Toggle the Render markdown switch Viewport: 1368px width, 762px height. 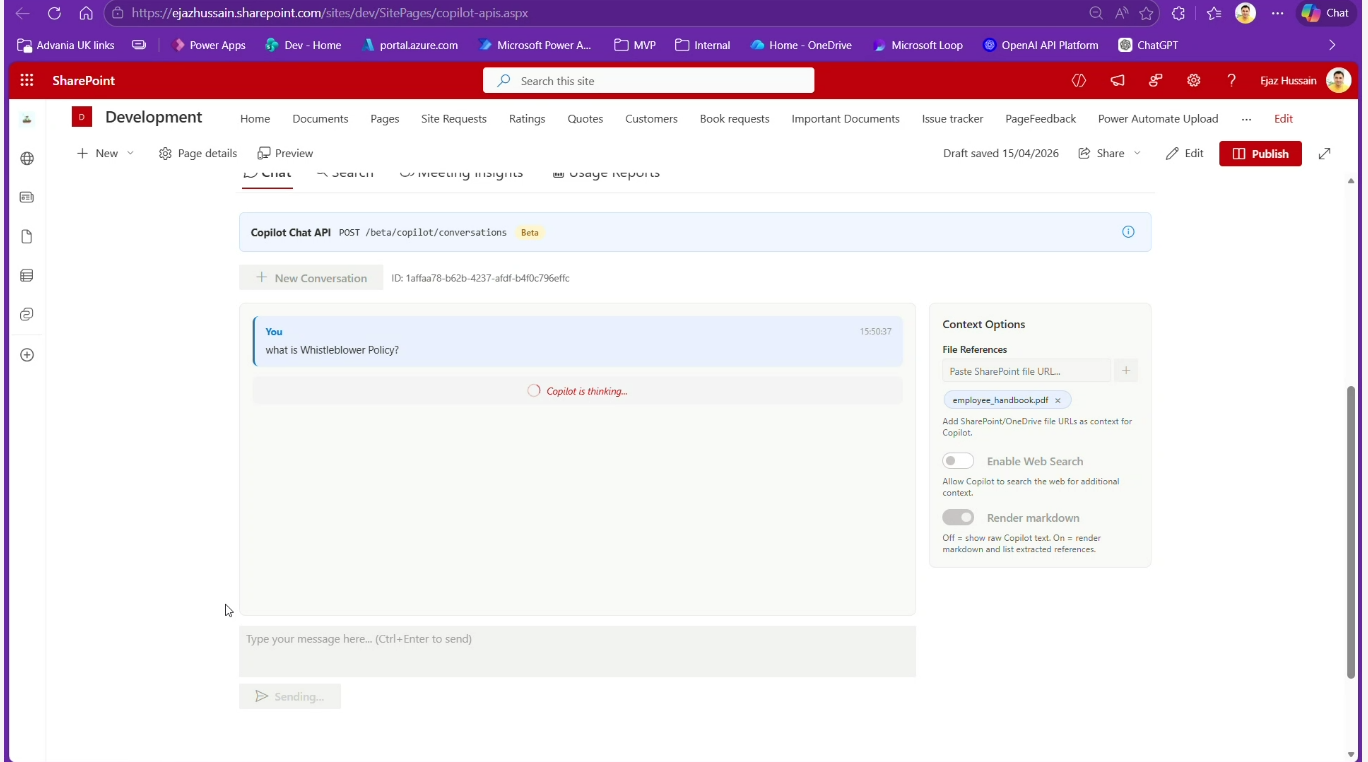(958, 518)
